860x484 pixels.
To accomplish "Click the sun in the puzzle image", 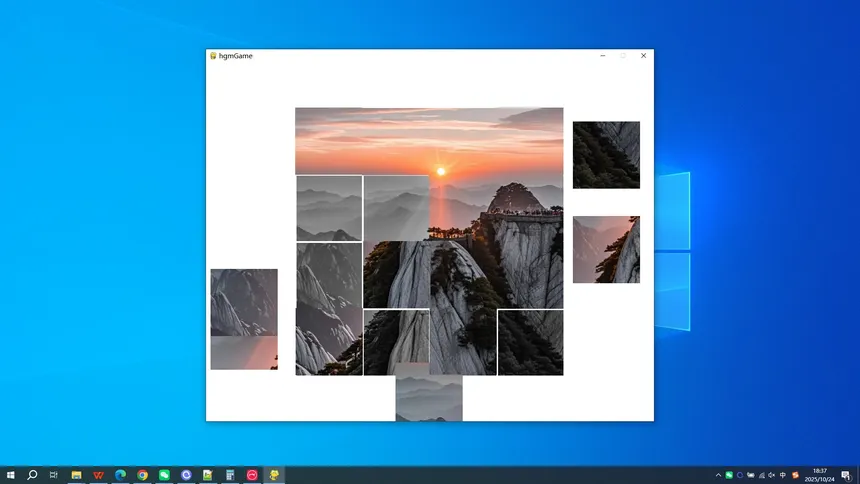I will click(x=441, y=171).
